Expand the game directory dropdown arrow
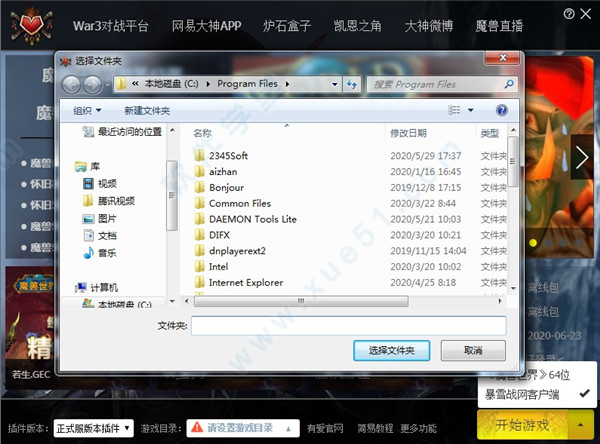600x444 pixels. click(289, 429)
